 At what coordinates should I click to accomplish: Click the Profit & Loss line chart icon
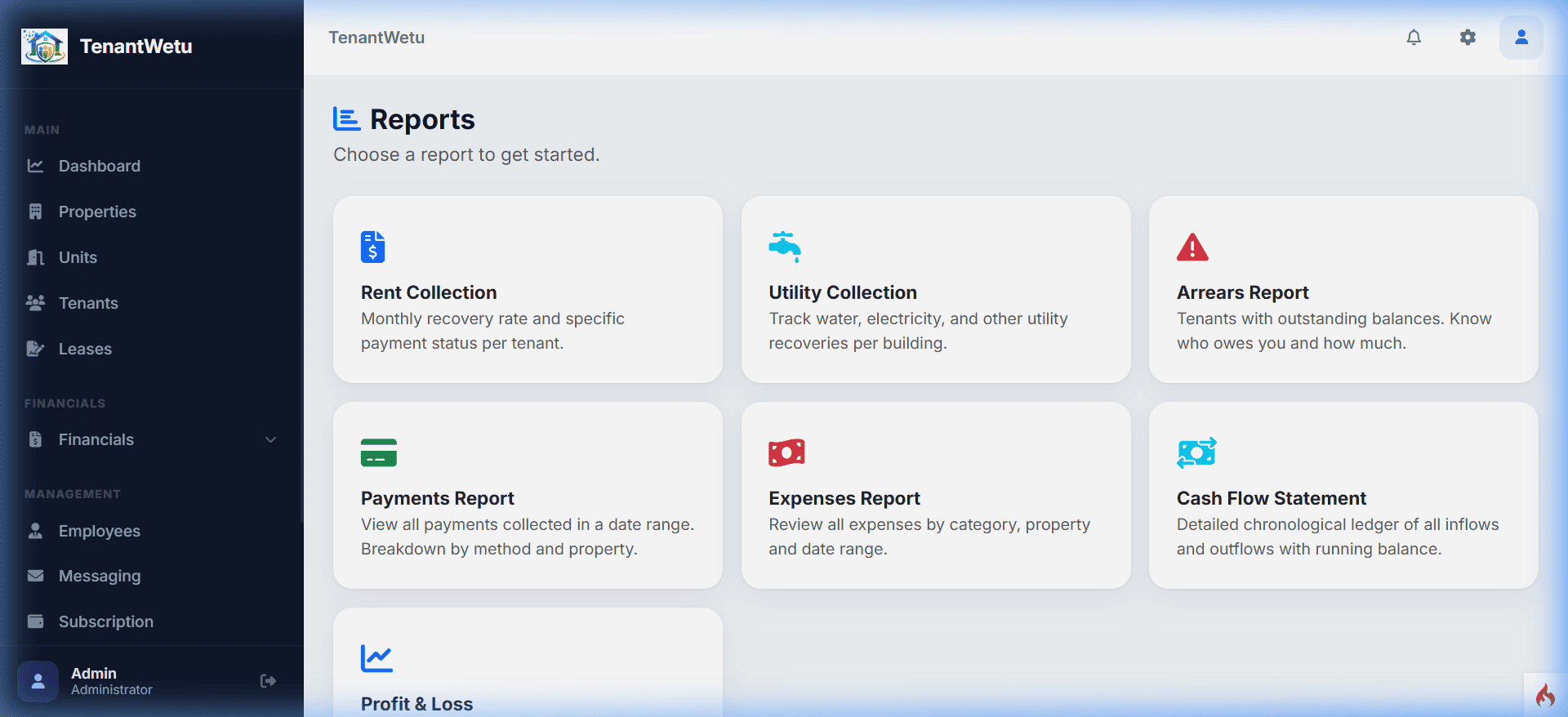pos(376,658)
